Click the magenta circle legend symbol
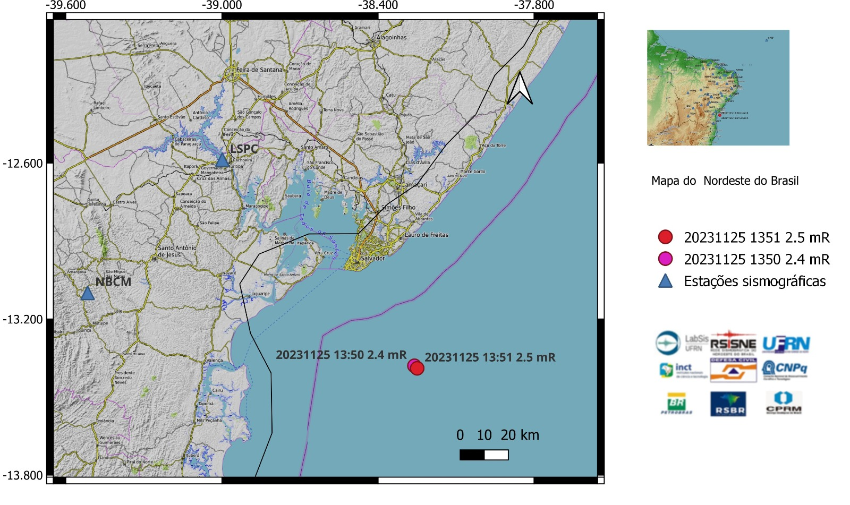This screenshot has height=505, width=850. pos(665,259)
